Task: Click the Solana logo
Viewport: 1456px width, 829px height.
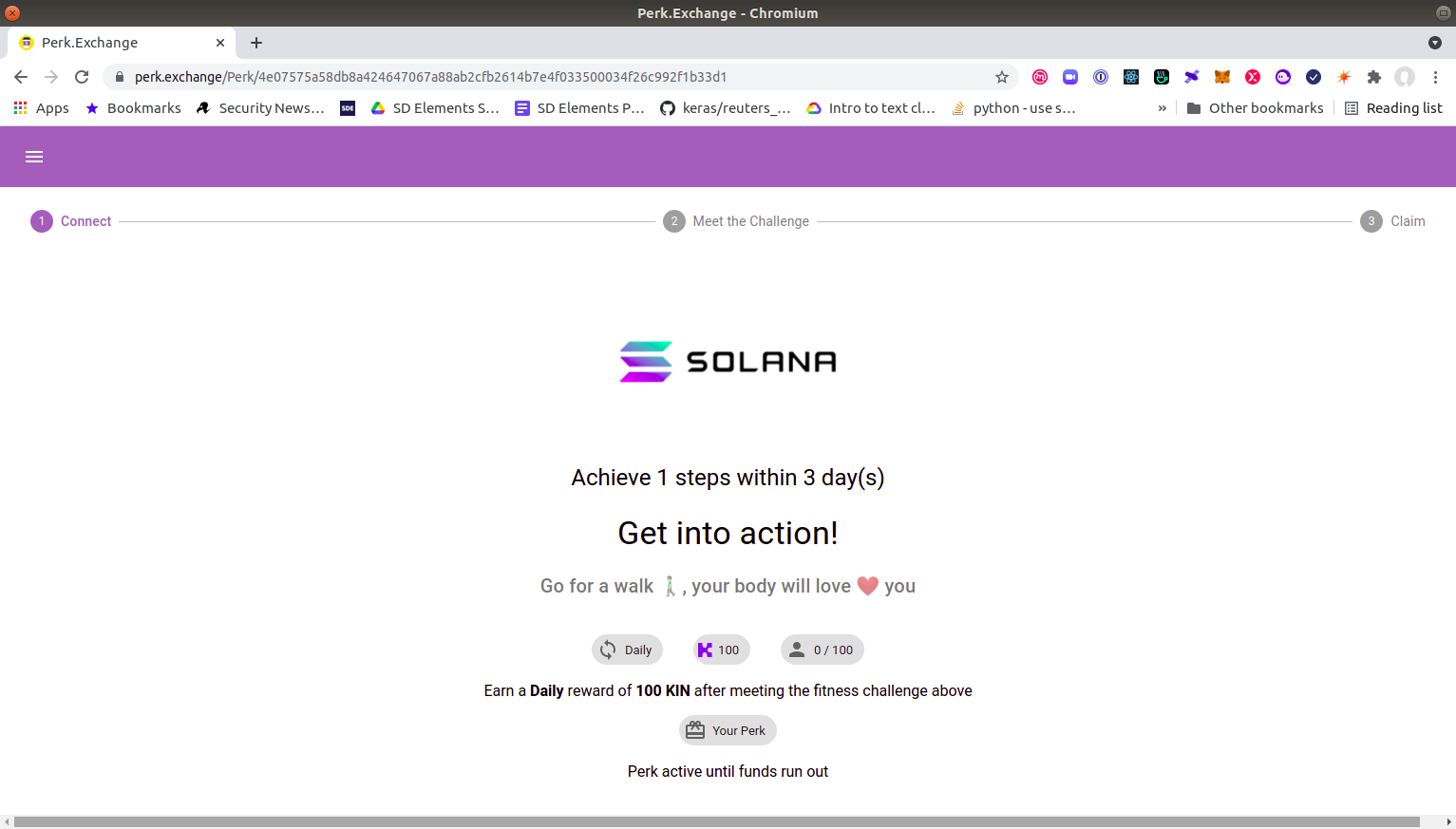Action: click(x=728, y=362)
